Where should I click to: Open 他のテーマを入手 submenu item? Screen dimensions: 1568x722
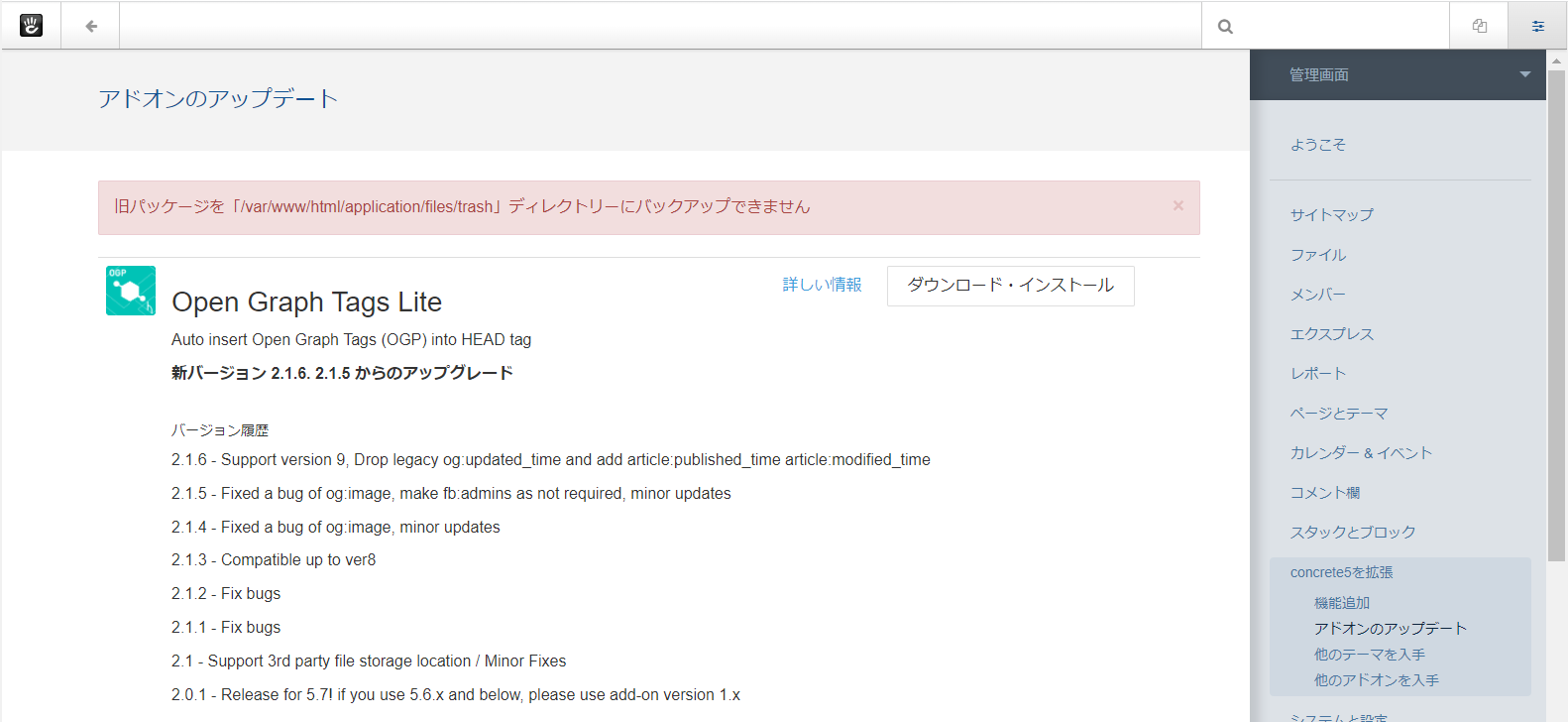point(1369,655)
